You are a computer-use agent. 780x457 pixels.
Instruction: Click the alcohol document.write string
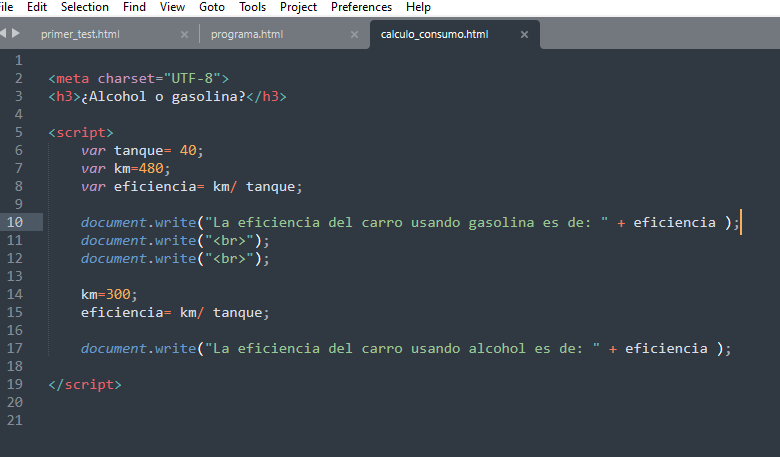[402, 349]
